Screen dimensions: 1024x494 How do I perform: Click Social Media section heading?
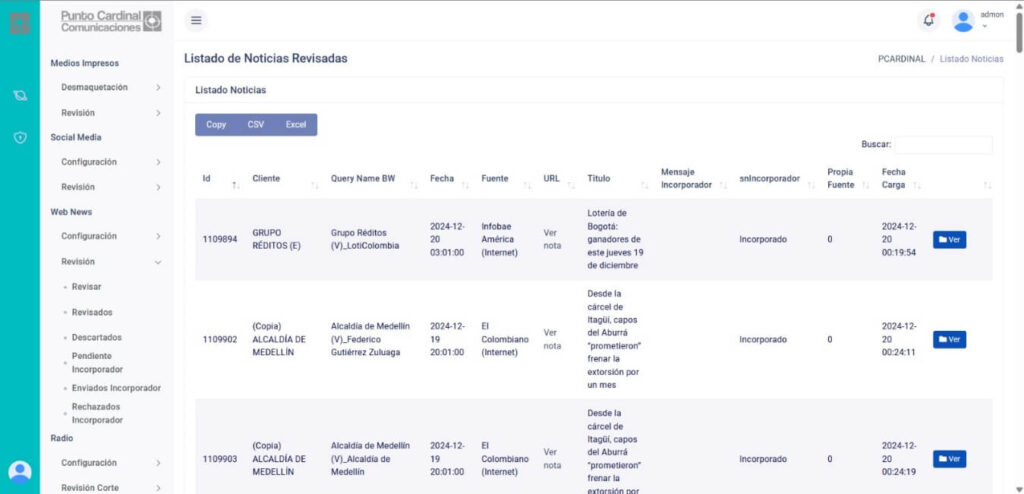(76, 137)
